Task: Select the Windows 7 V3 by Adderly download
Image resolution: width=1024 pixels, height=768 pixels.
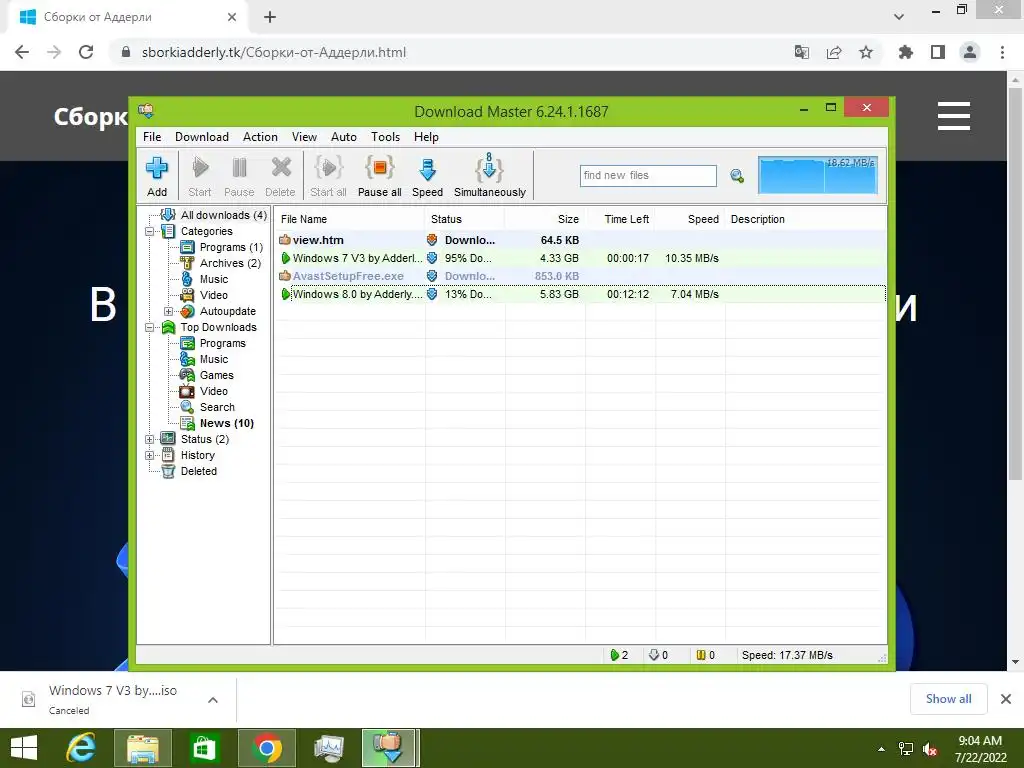Action: pos(581,259)
